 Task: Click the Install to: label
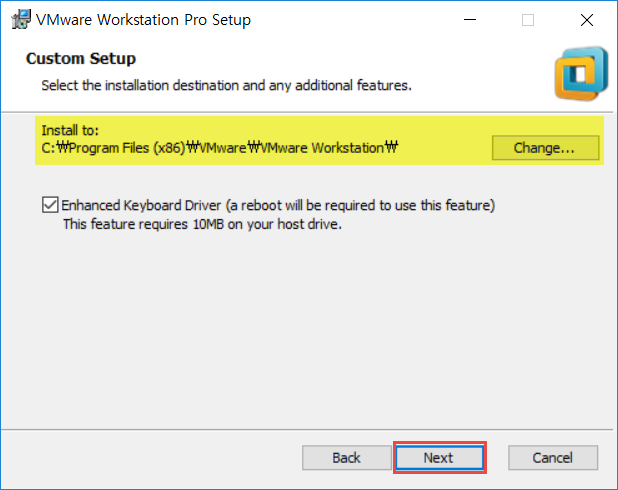tap(70, 130)
